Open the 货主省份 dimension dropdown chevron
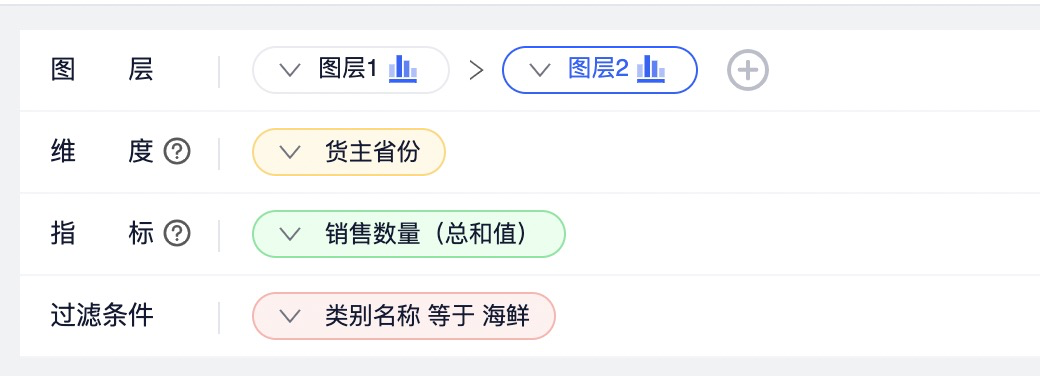Screen dimensions: 1040x376 click(x=290, y=152)
